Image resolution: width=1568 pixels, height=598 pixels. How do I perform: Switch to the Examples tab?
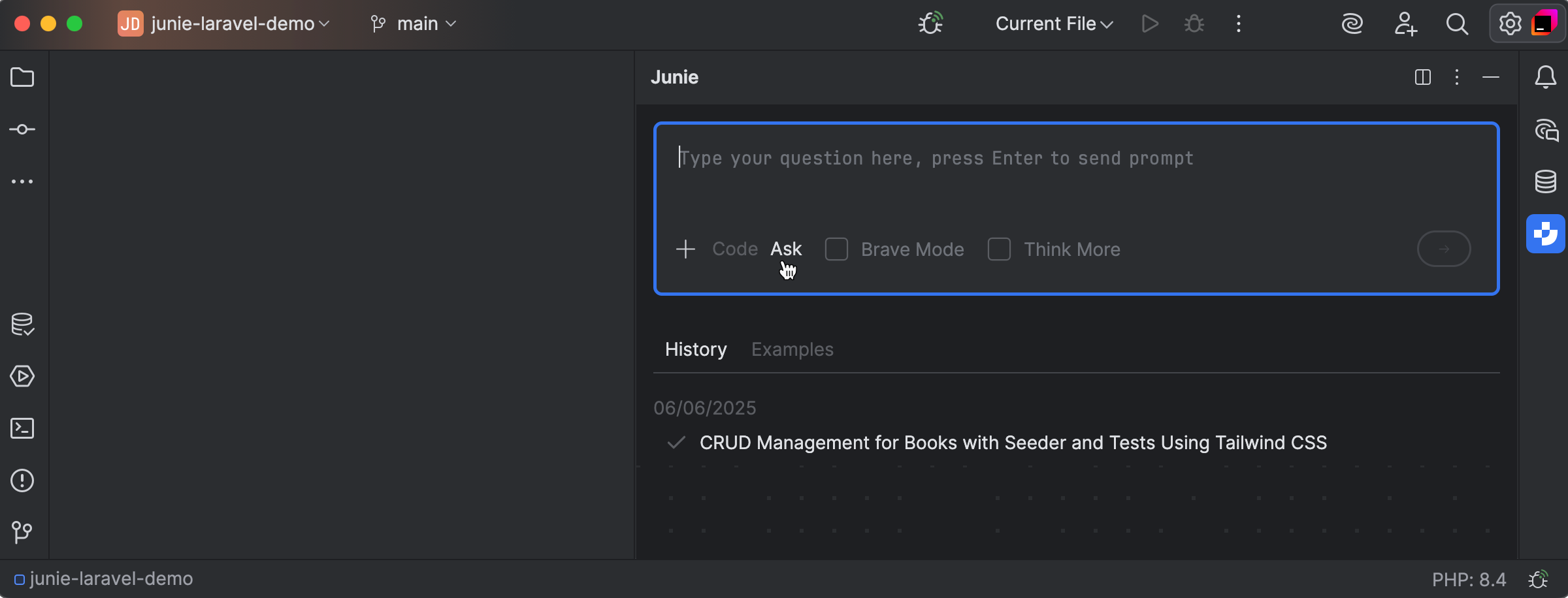click(x=792, y=349)
